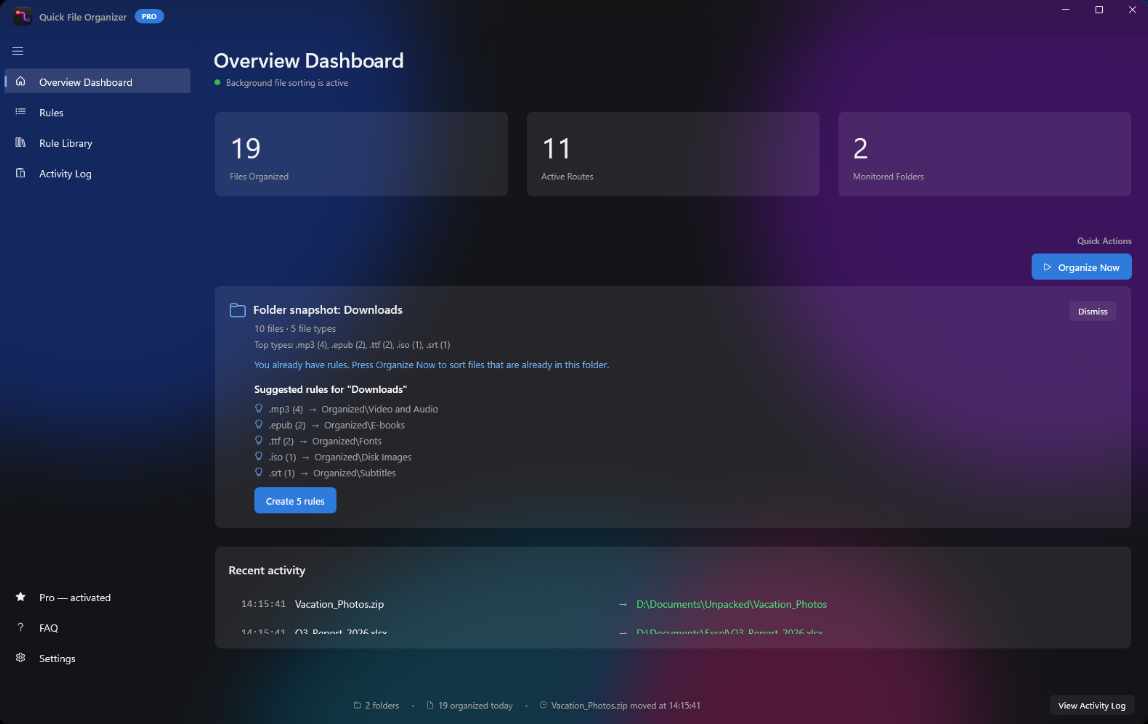Click the lightbulb icon for .srt suggestion
Image resolution: width=1148 pixels, height=724 pixels.
point(258,472)
